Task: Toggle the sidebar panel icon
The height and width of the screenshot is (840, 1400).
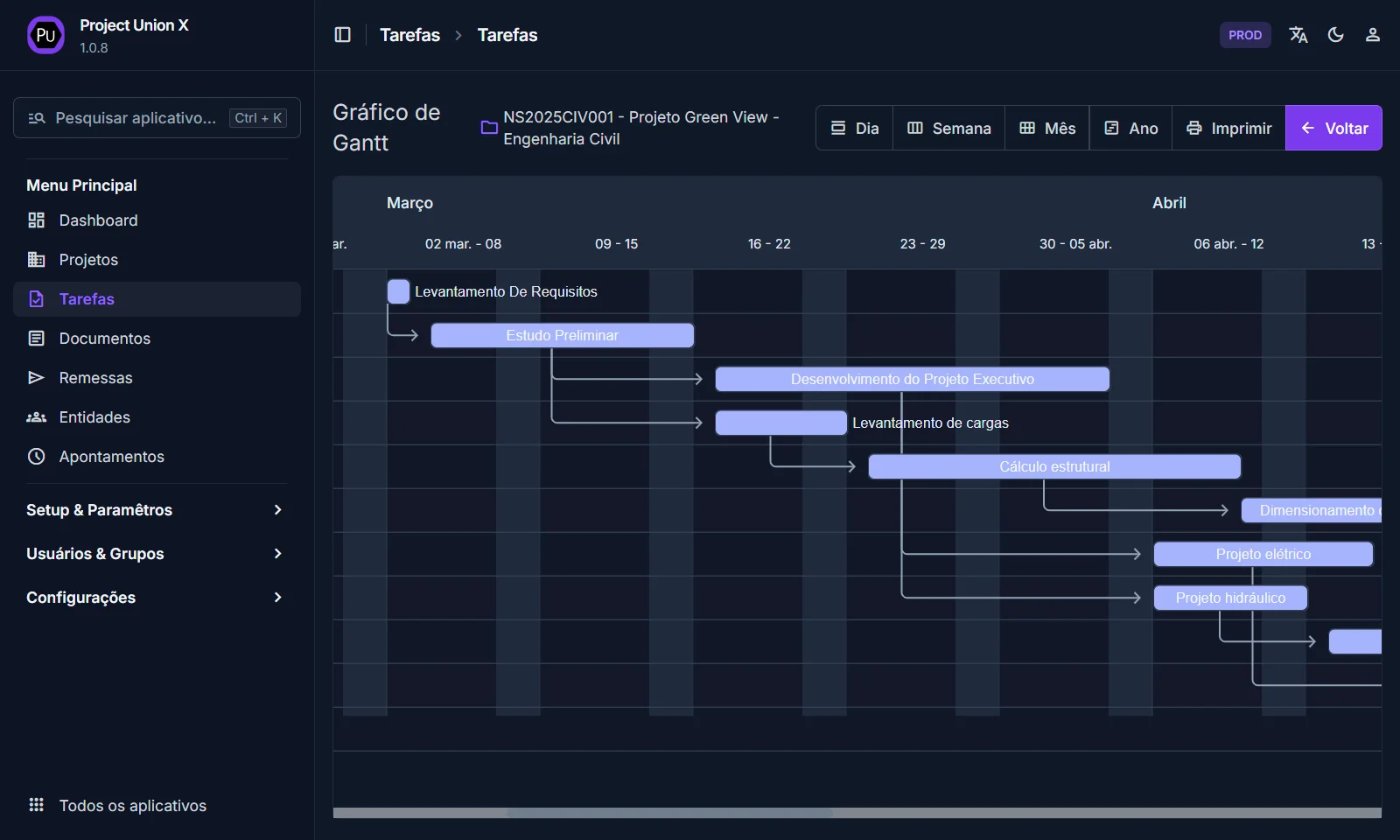Action: coord(342,35)
